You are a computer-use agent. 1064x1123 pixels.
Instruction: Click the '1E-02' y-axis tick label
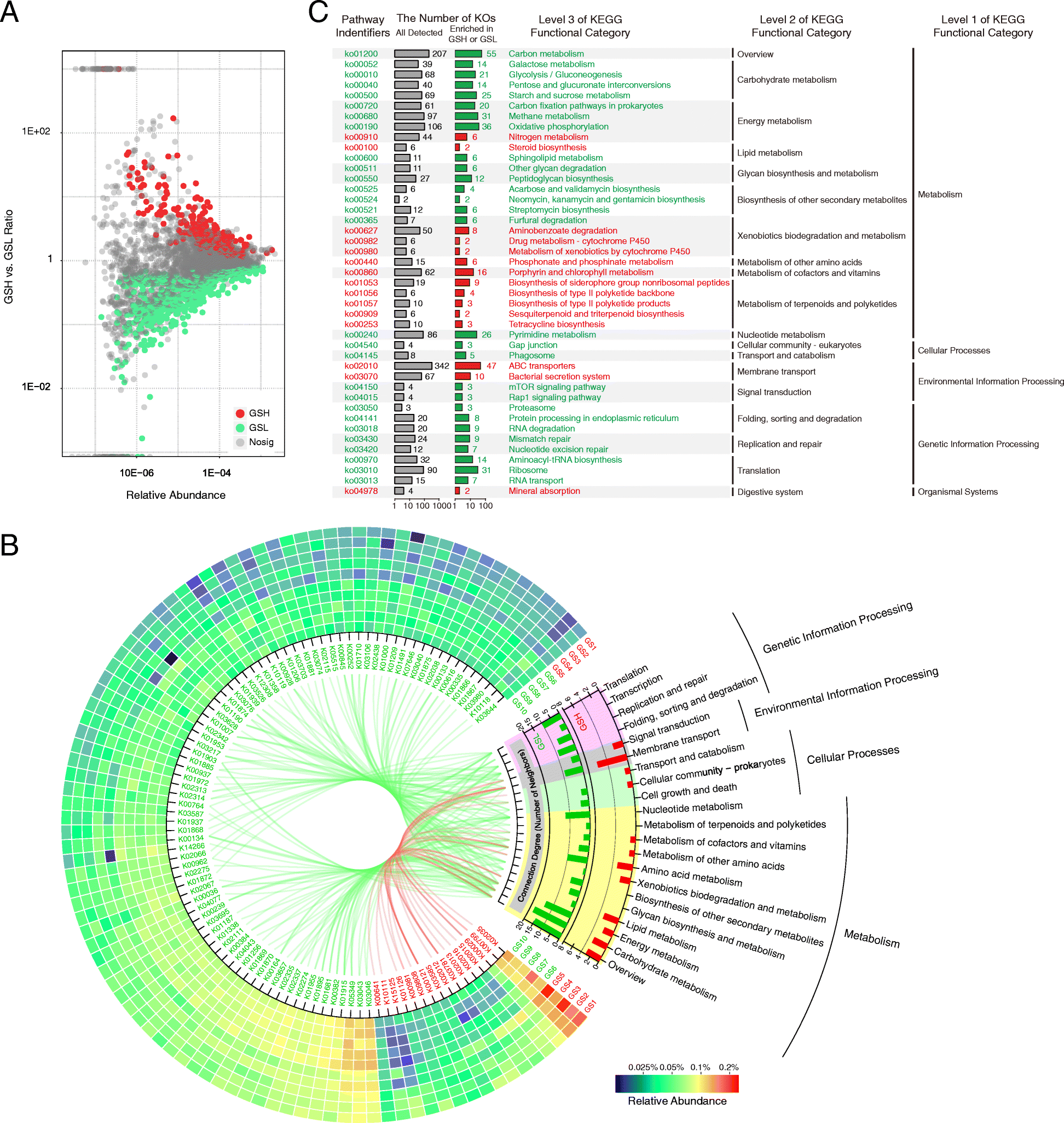point(36,387)
